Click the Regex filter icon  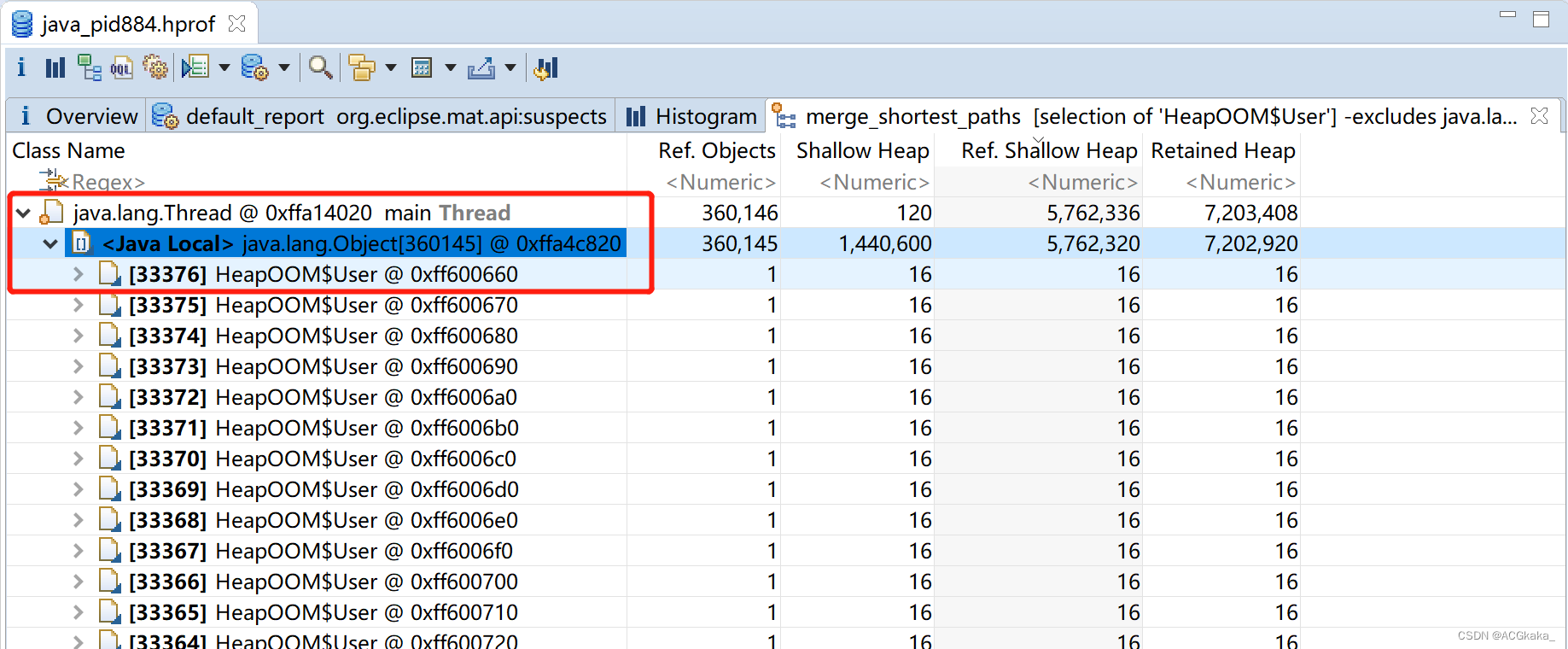(54, 180)
